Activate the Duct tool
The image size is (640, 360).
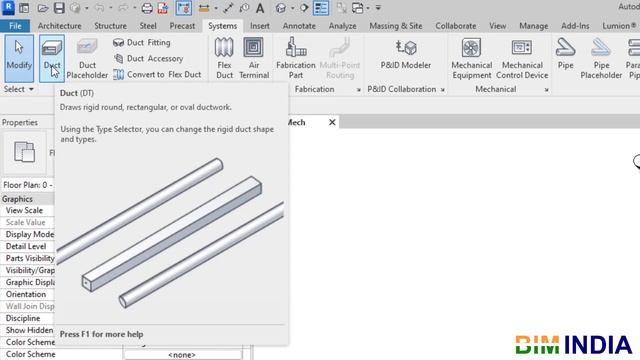point(52,58)
